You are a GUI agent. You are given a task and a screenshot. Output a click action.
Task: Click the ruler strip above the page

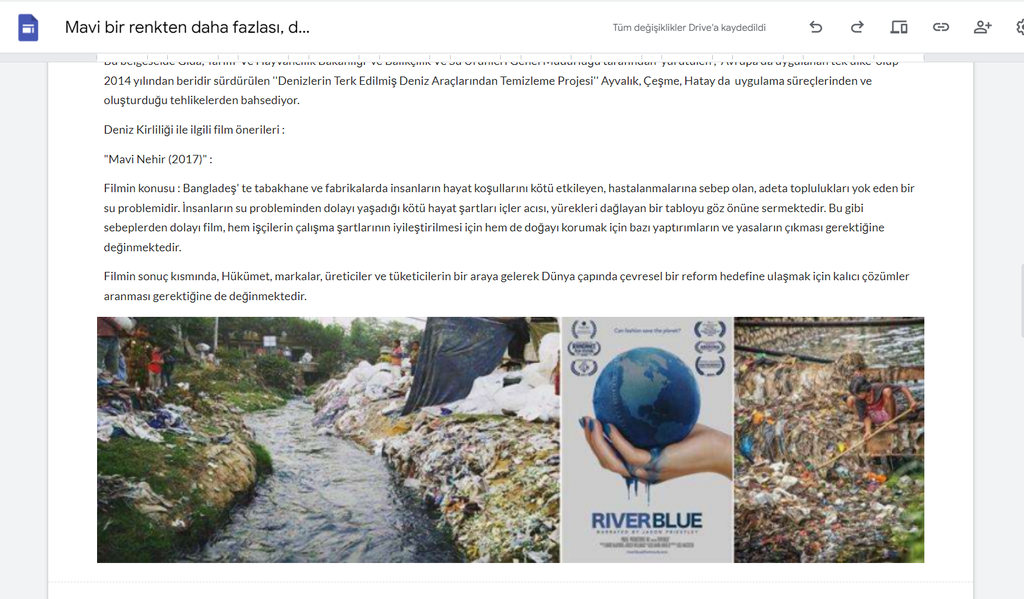pyautogui.click(x=511, y=57)
